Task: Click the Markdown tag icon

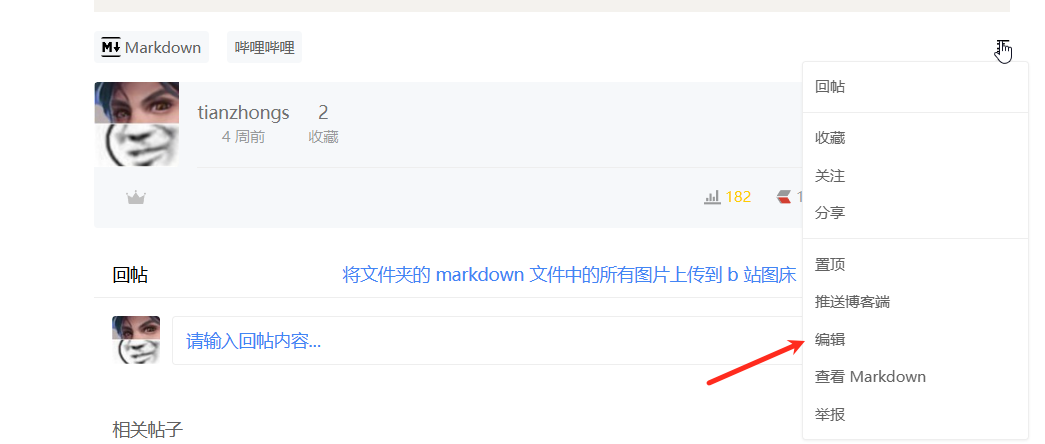Action: 111,47
